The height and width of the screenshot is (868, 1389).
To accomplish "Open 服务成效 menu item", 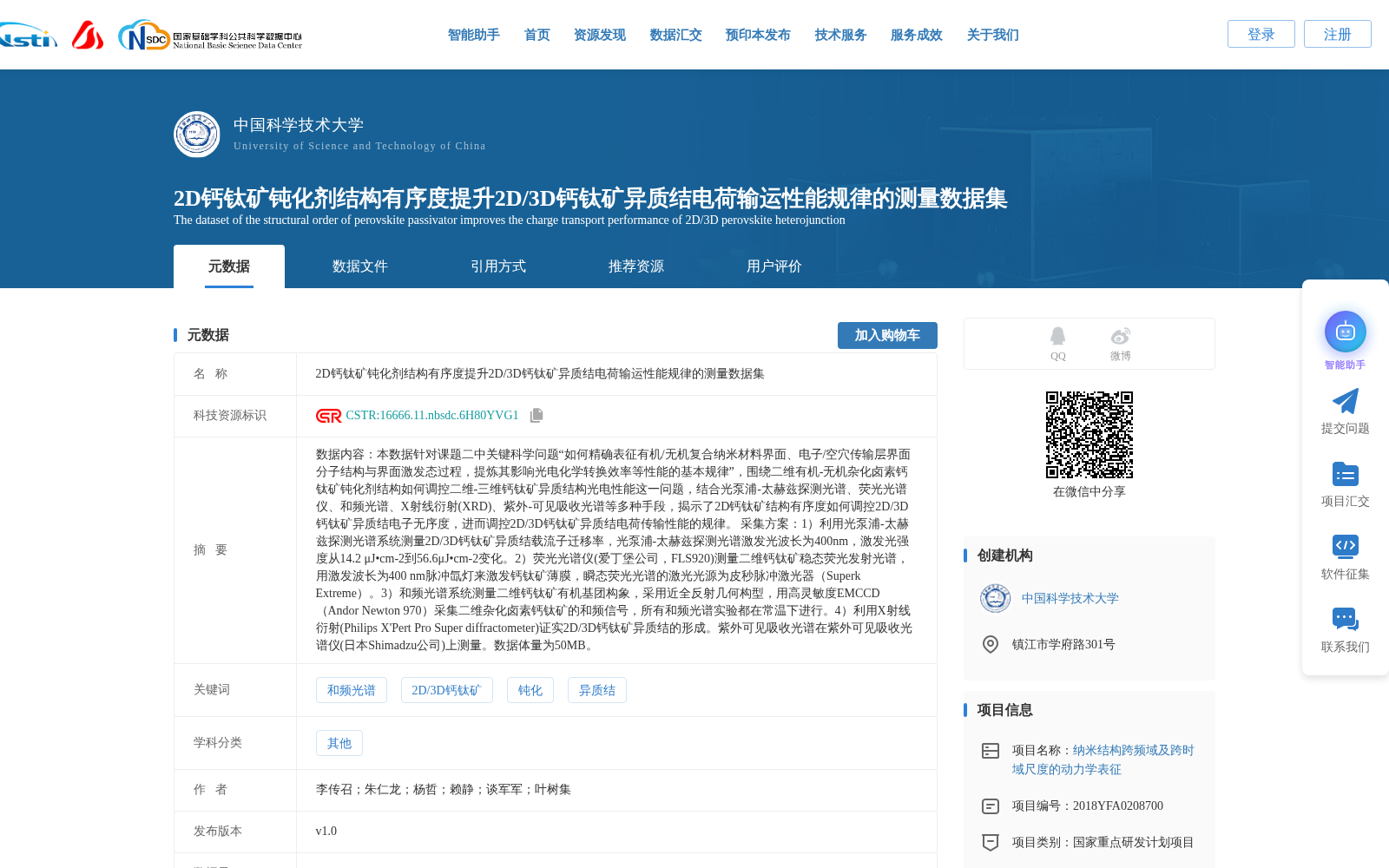I will (917, 35).
